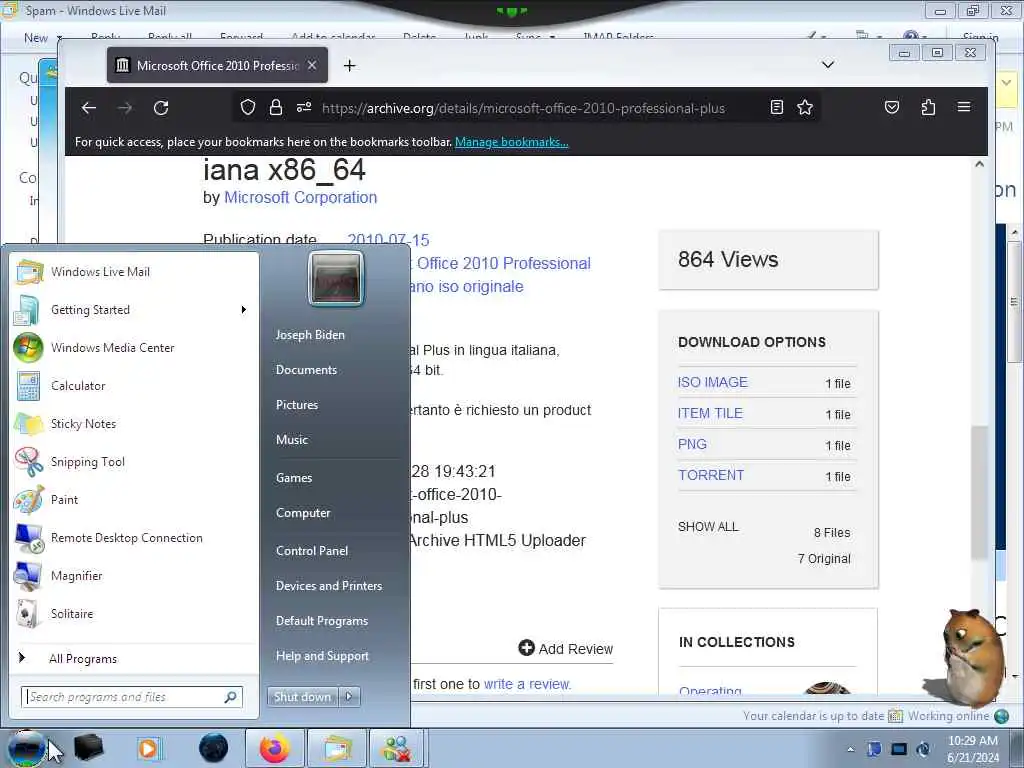Launch Calculator from Start menu
This screenshot has width=1024, height=768.
(134, 385)
